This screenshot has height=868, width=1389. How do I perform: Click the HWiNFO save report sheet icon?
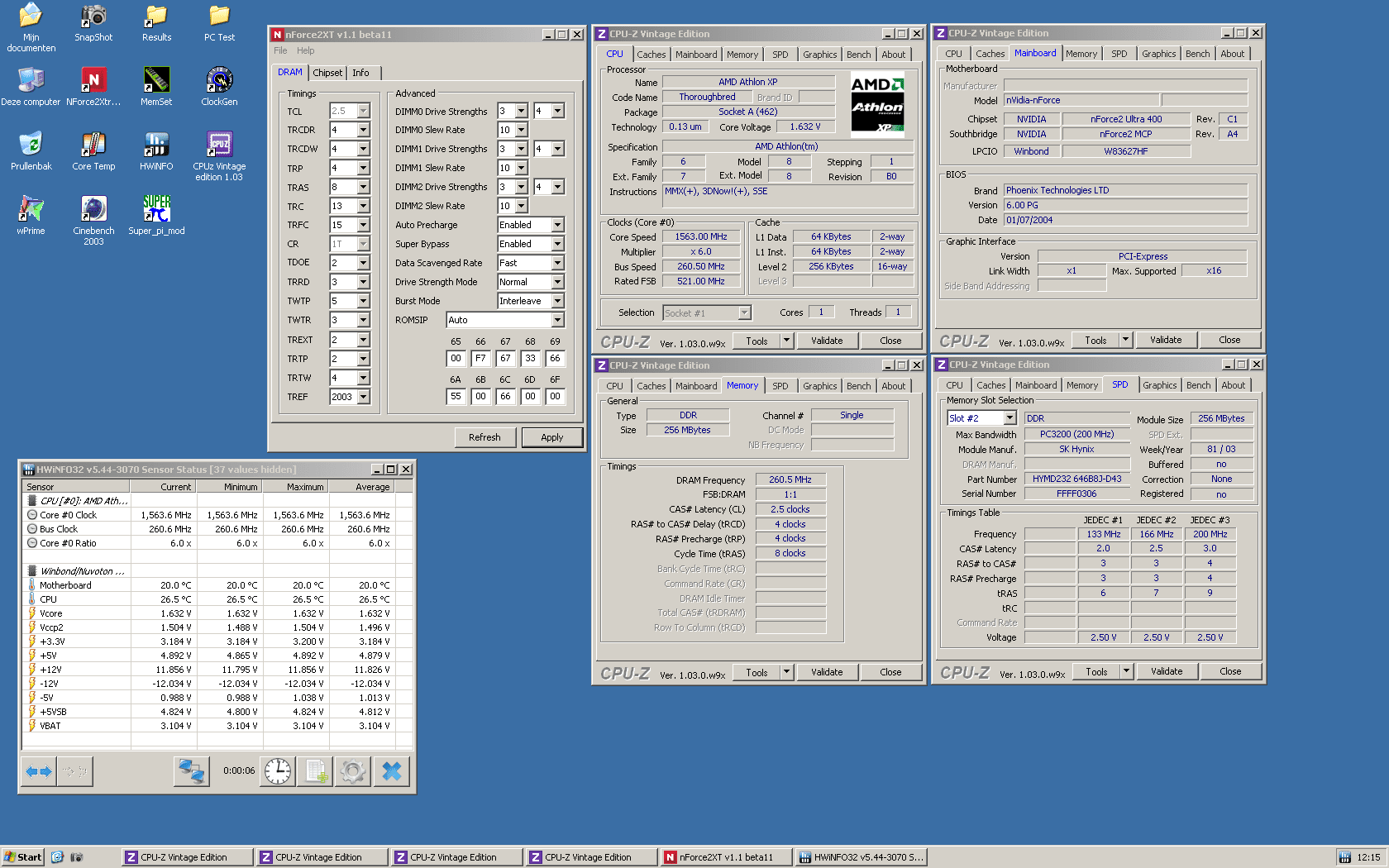pos(316,771)
